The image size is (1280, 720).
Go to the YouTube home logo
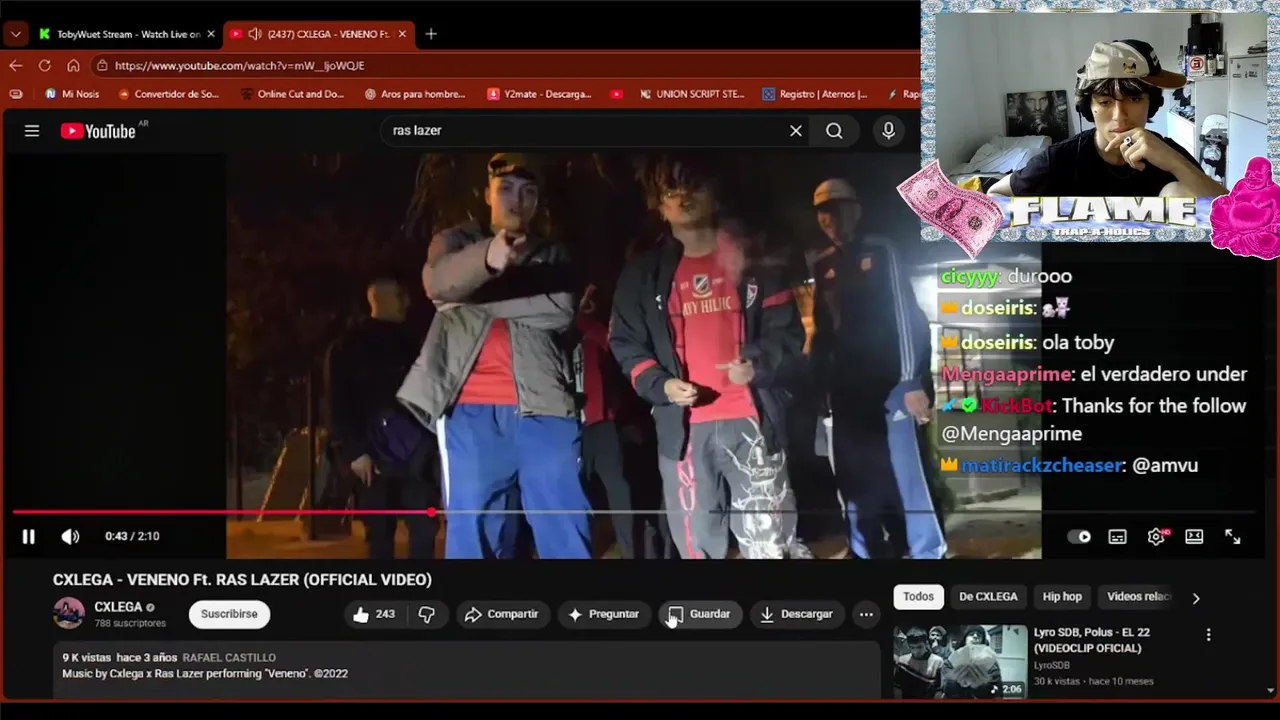98,131
